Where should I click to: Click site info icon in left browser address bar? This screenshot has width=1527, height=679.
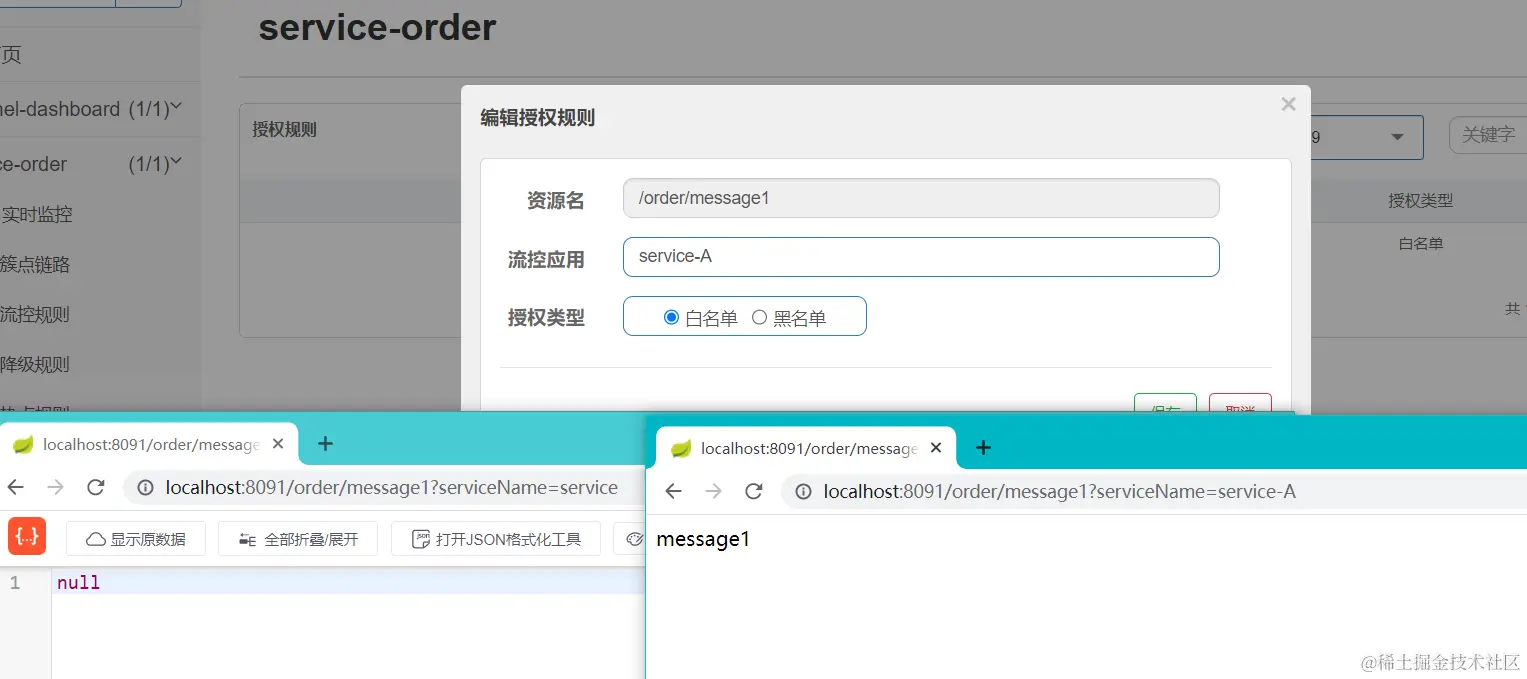point(145,488)
